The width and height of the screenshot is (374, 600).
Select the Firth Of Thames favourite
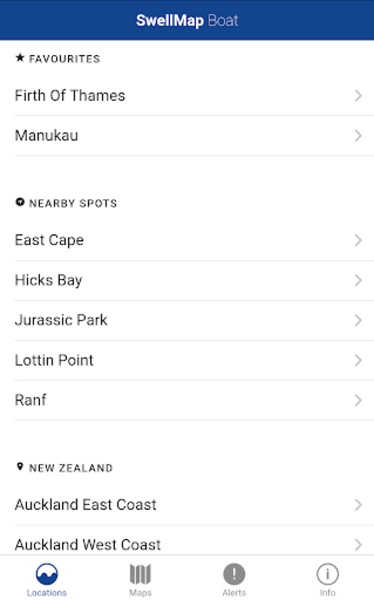194,96
